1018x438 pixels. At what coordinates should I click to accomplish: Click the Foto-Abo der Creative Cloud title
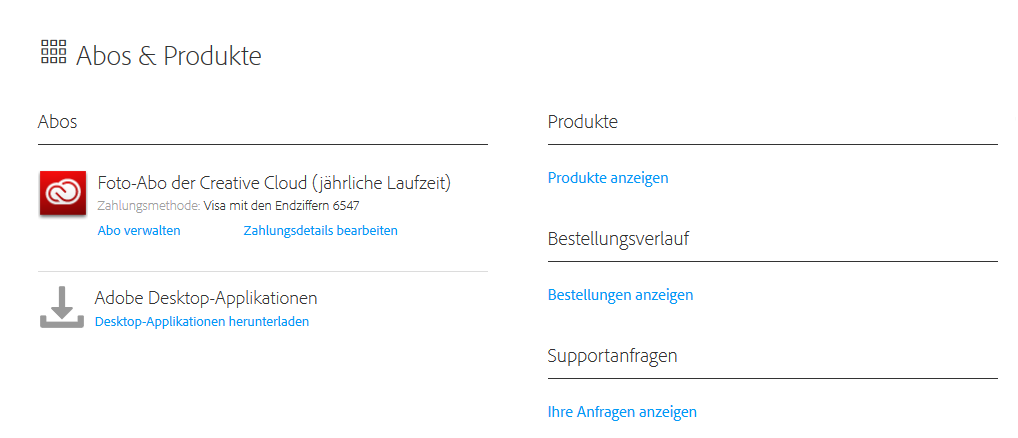coord(274,183)
